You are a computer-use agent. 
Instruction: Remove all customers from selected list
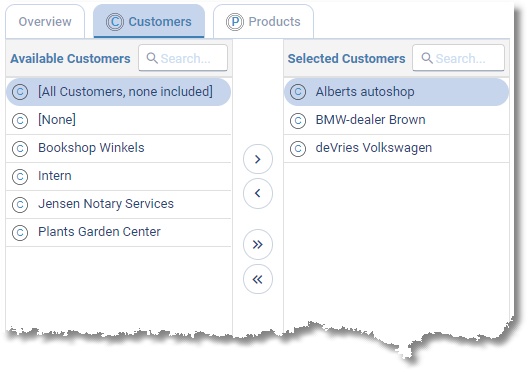pyautogui.click(x=258, y=279)
